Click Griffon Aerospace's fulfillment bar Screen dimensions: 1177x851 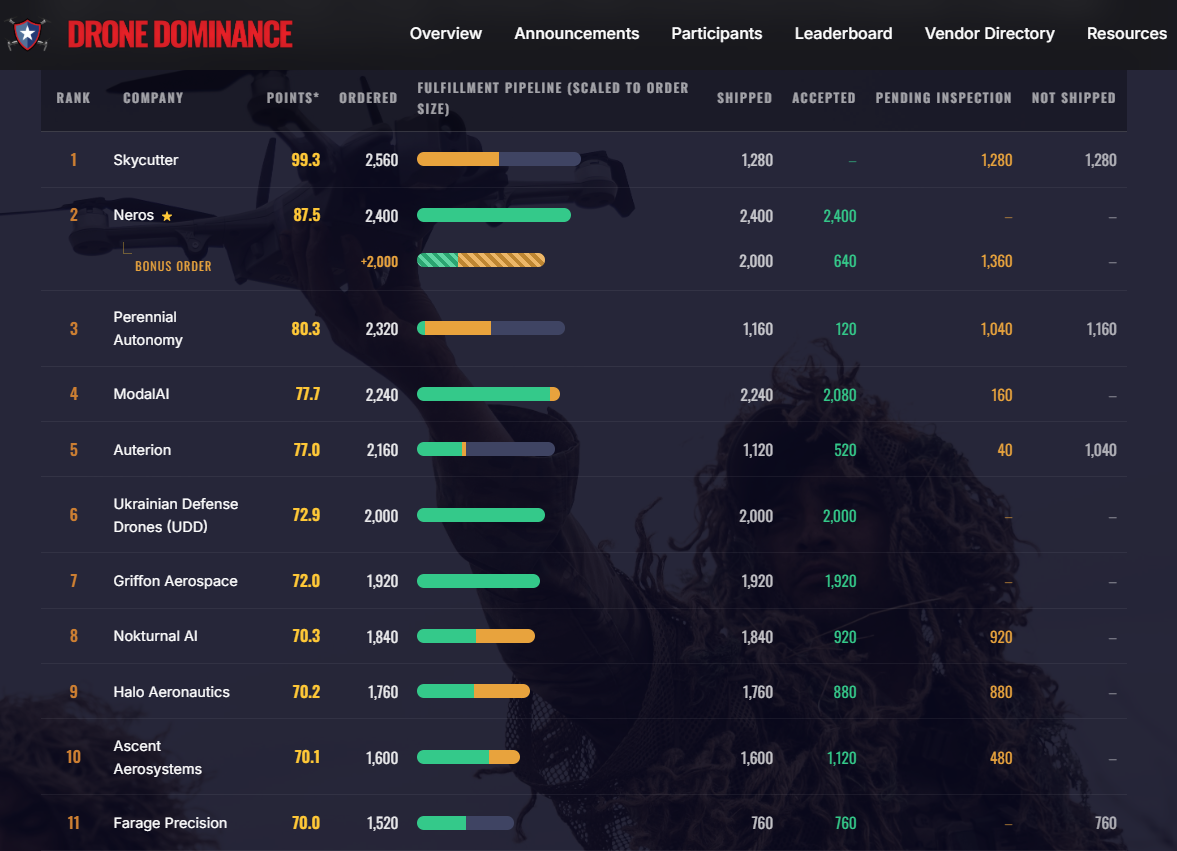(x=478, y=581)
